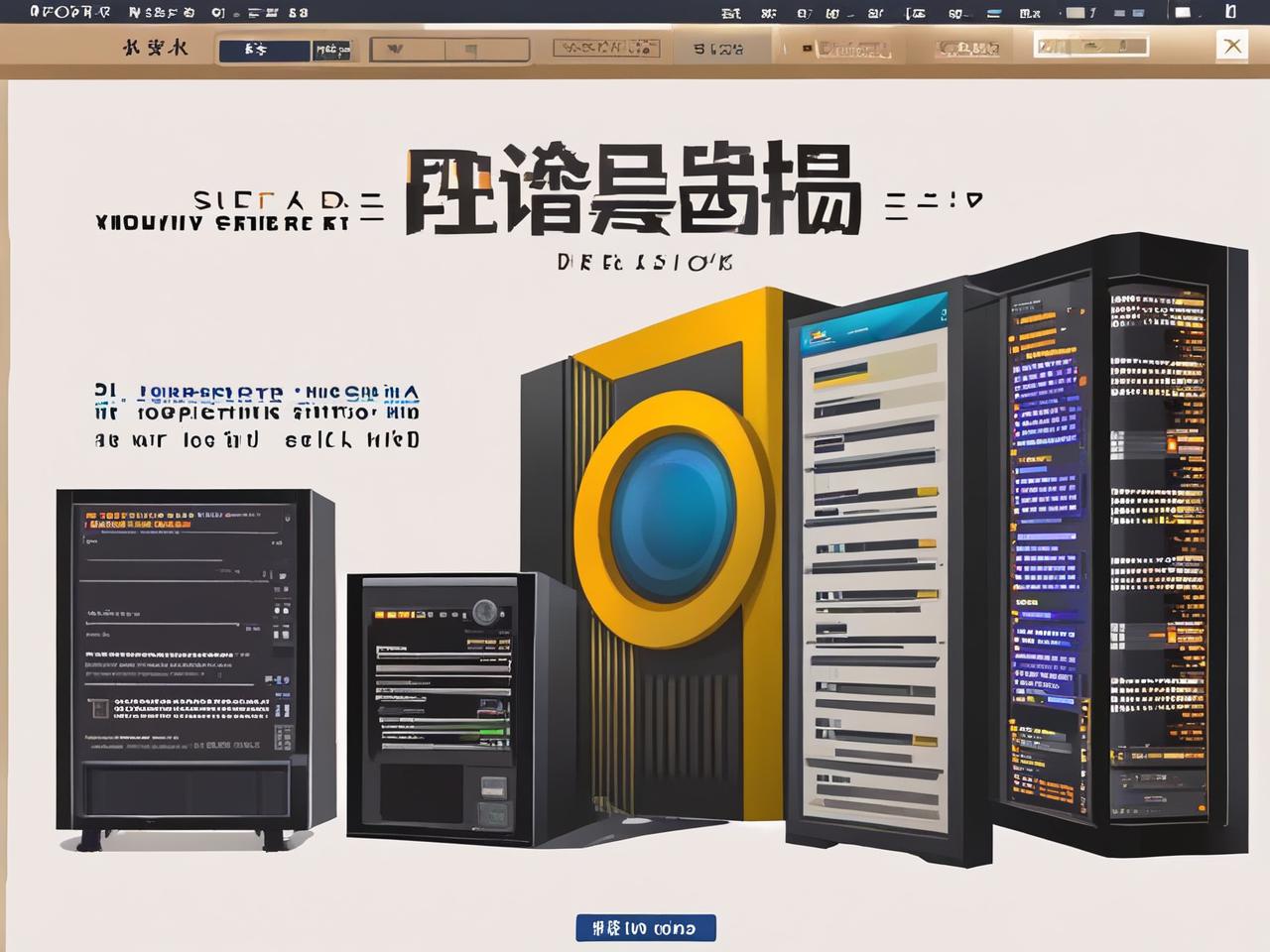Viewport: 1270px width, 952px height.
Task: Select the wide black server cabinet on left
Action: 193,669
